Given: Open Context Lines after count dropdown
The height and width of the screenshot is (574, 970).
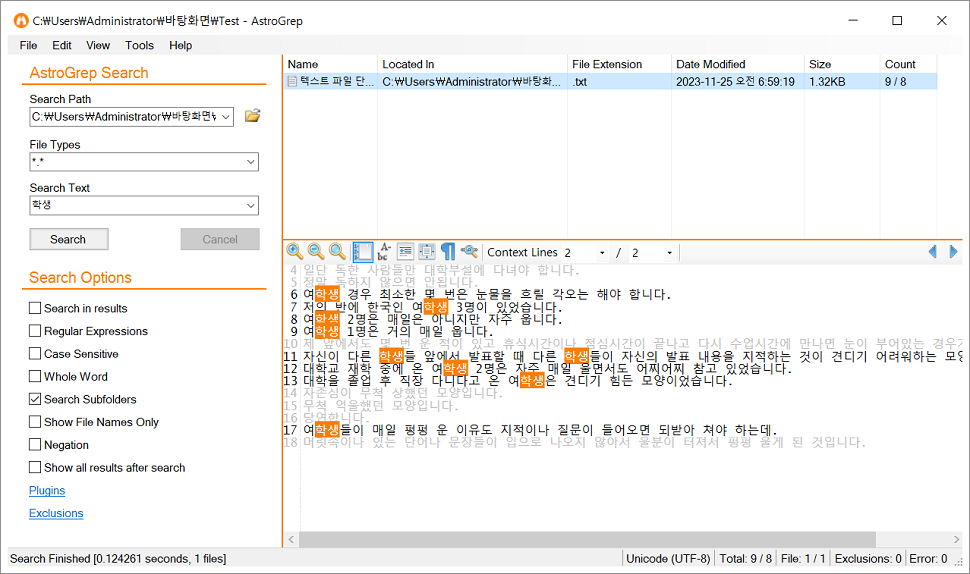Looking at the screenshot, I should (669, 252).
